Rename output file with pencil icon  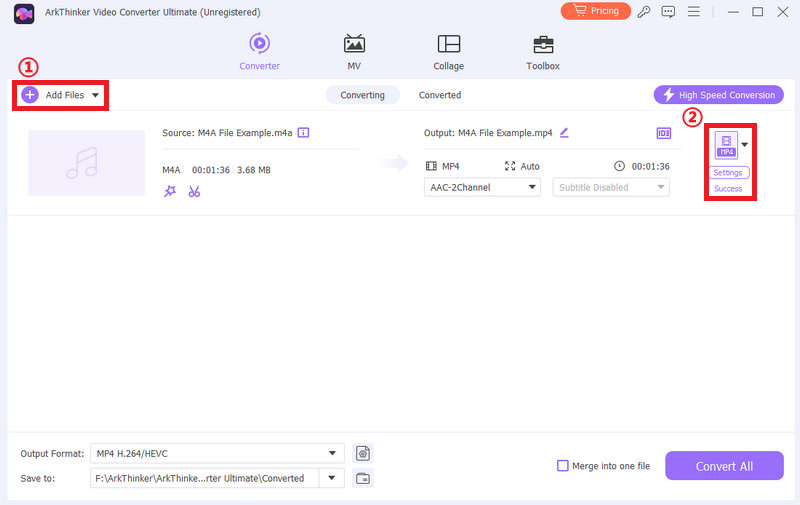564,133
